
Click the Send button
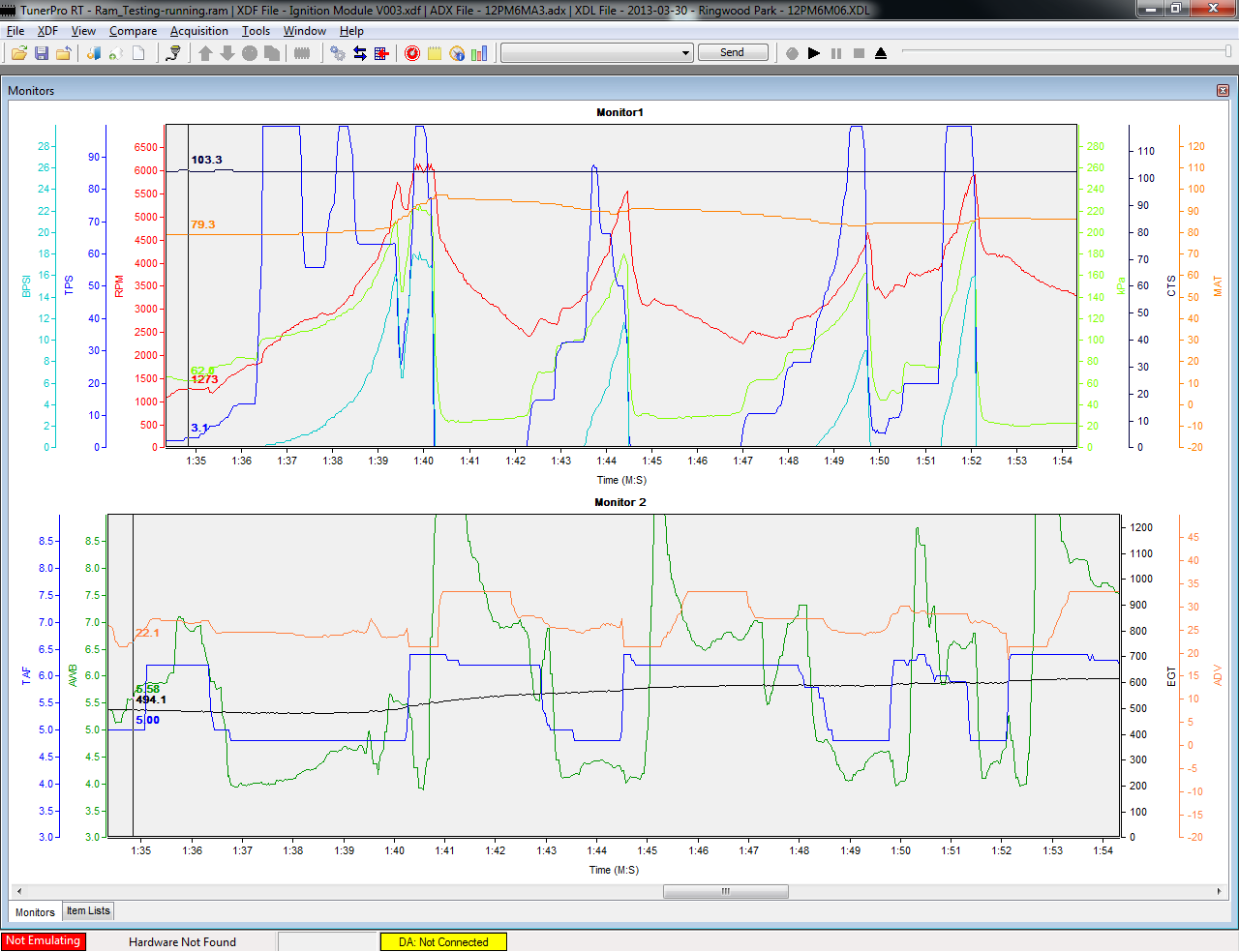(733, 52)
